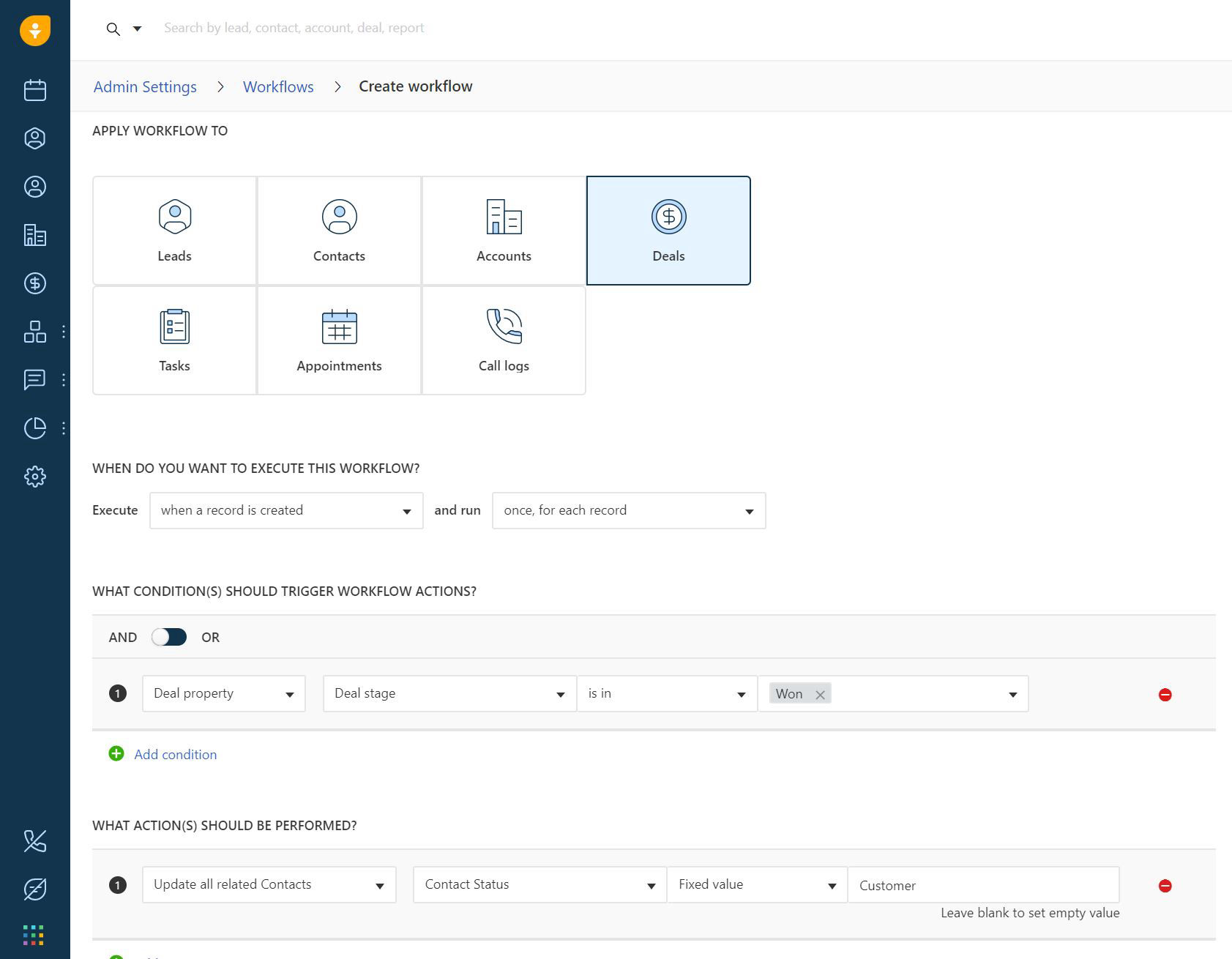This screenshot has height=959, width=1232.
Task: Open the Freshworks apps switcher grid
Action: pyautogui.click(x=34, y=935)
